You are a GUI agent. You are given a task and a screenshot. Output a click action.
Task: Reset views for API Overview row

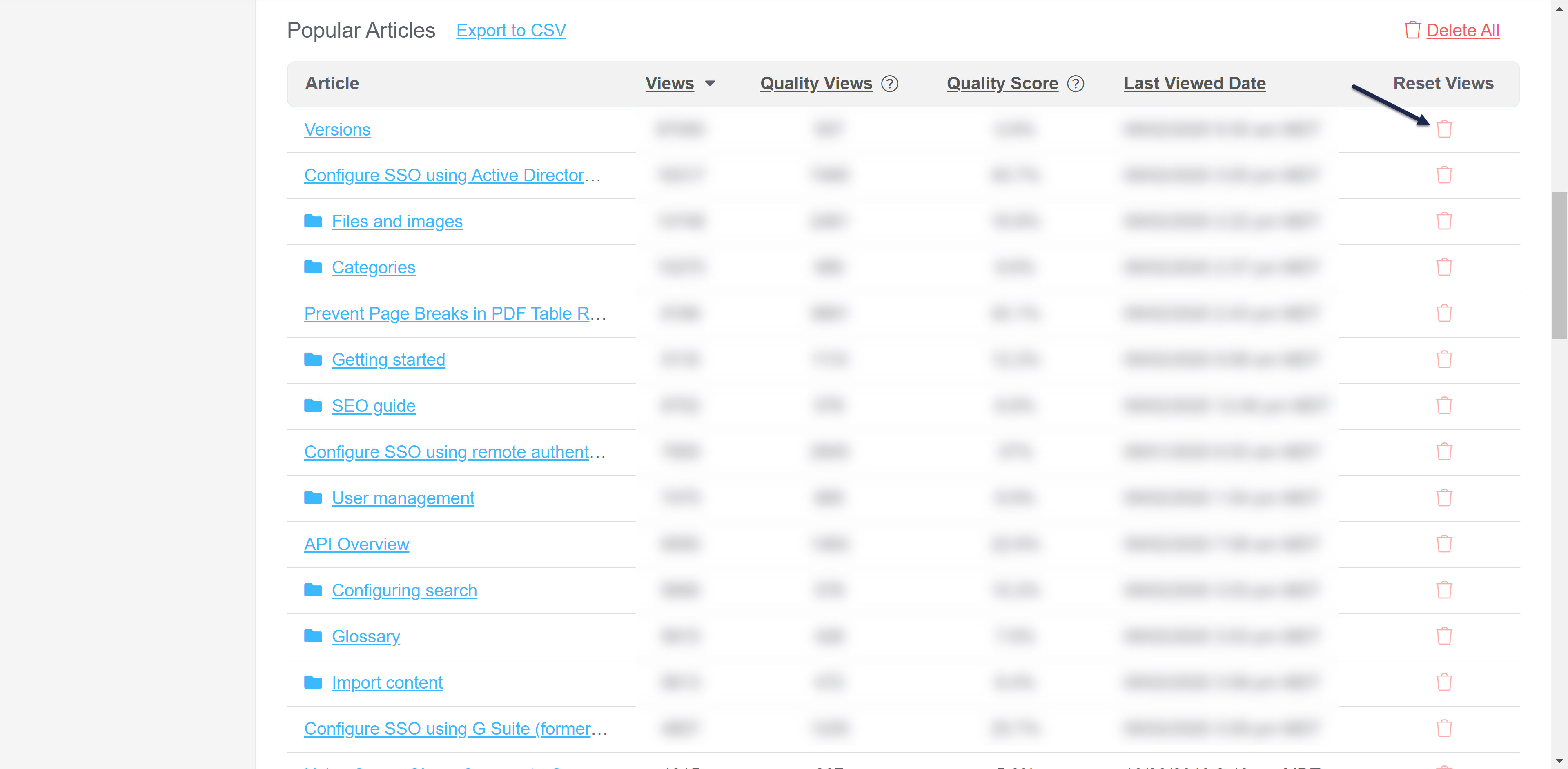(1444, 544)
